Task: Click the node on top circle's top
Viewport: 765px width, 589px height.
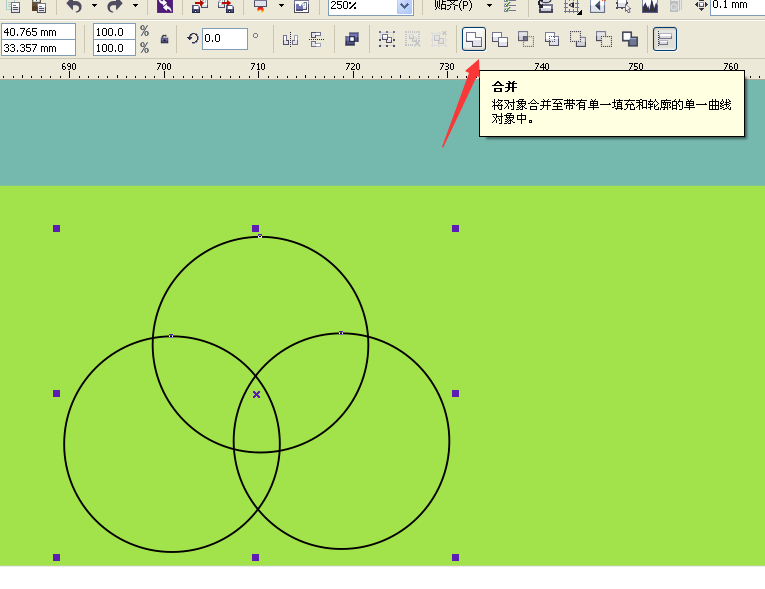Action: coord(260,236)
